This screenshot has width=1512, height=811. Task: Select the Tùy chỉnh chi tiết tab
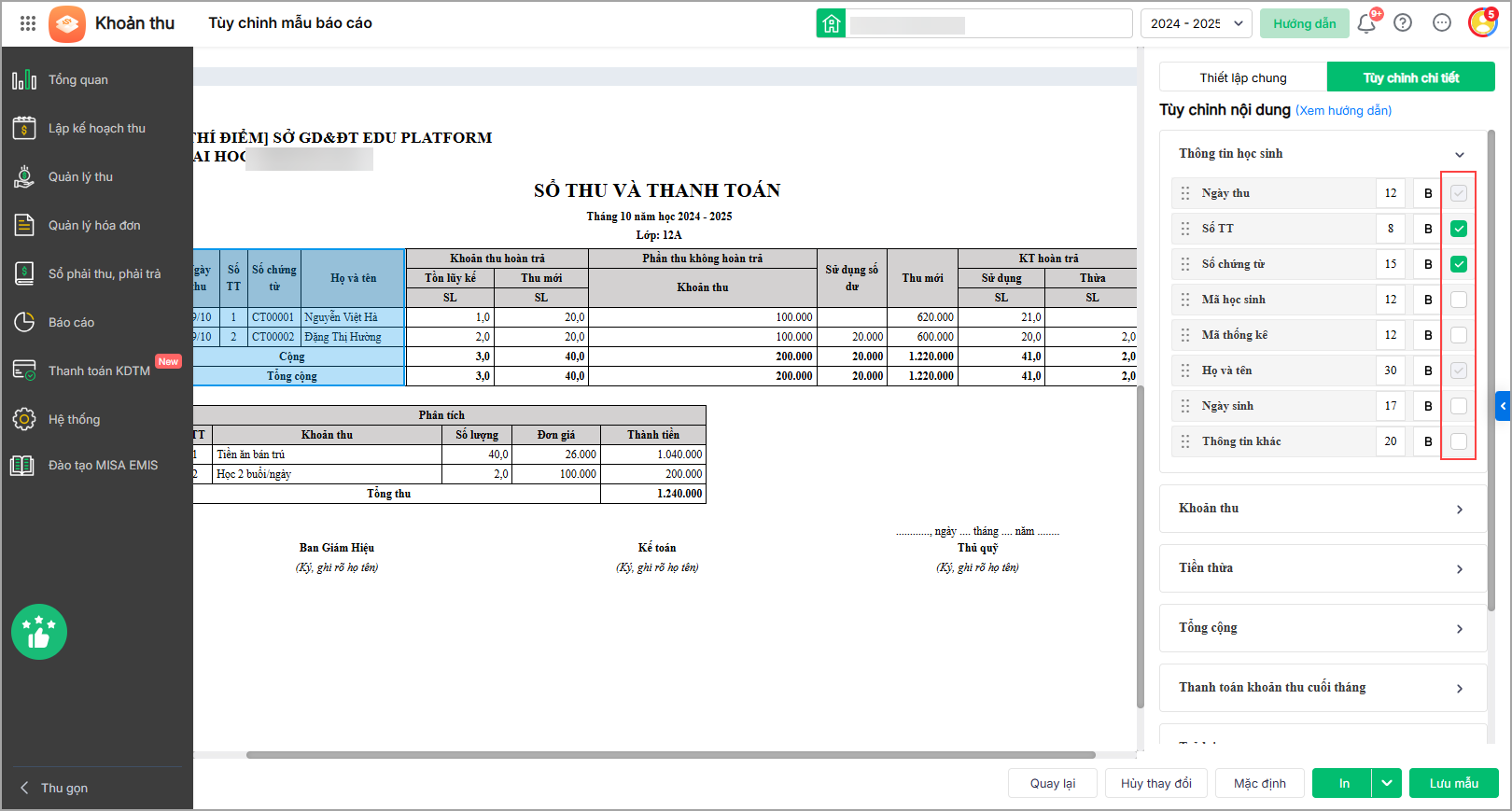pos(1411,77)
